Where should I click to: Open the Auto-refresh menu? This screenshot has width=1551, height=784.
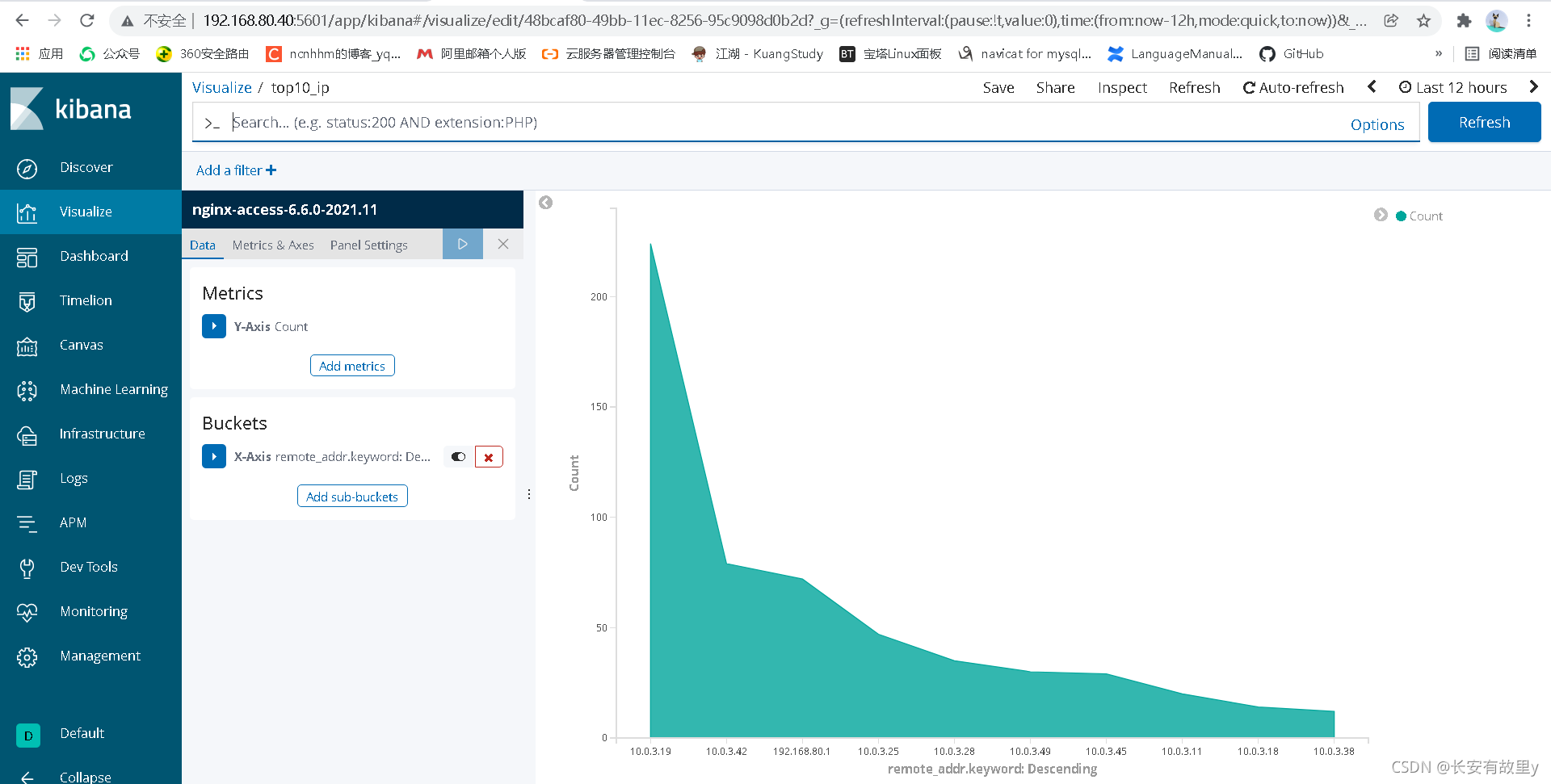[x=1293, y=87]
